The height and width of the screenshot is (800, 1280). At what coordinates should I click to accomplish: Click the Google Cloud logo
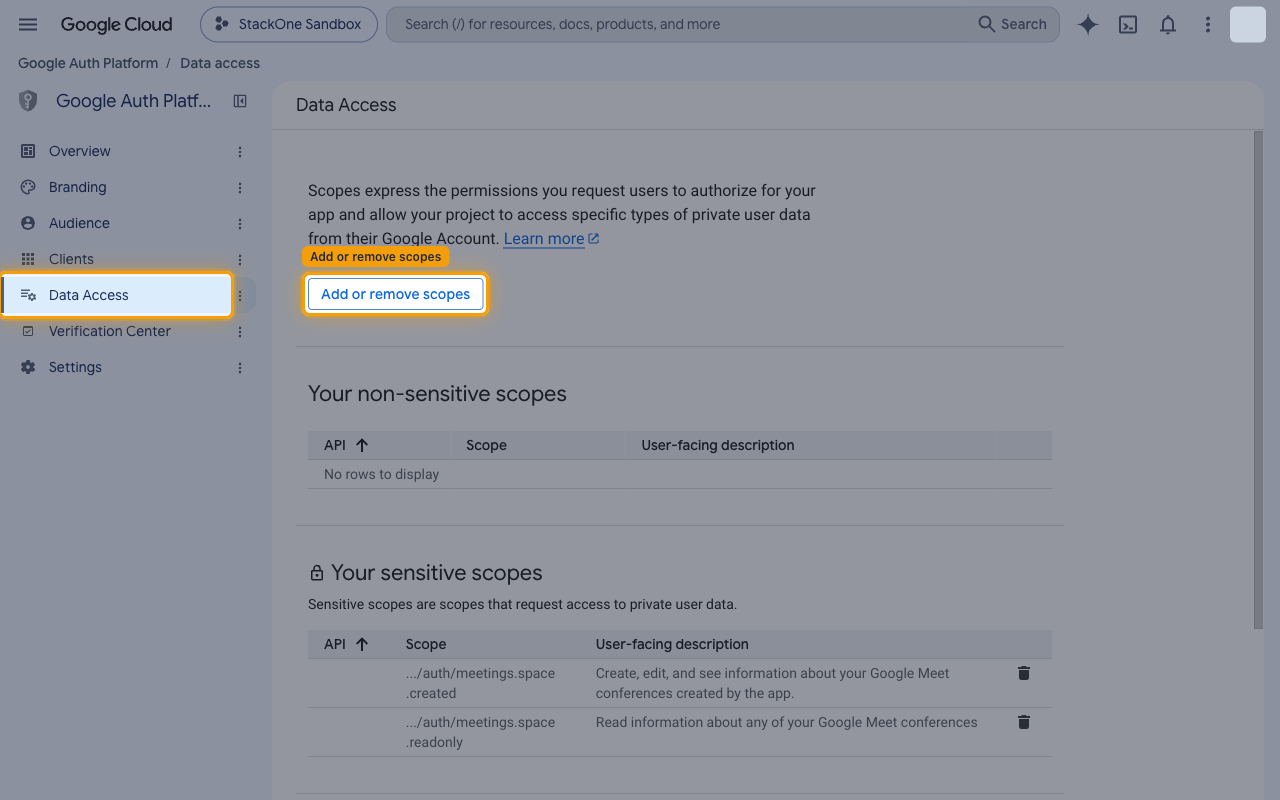(116, 24)
